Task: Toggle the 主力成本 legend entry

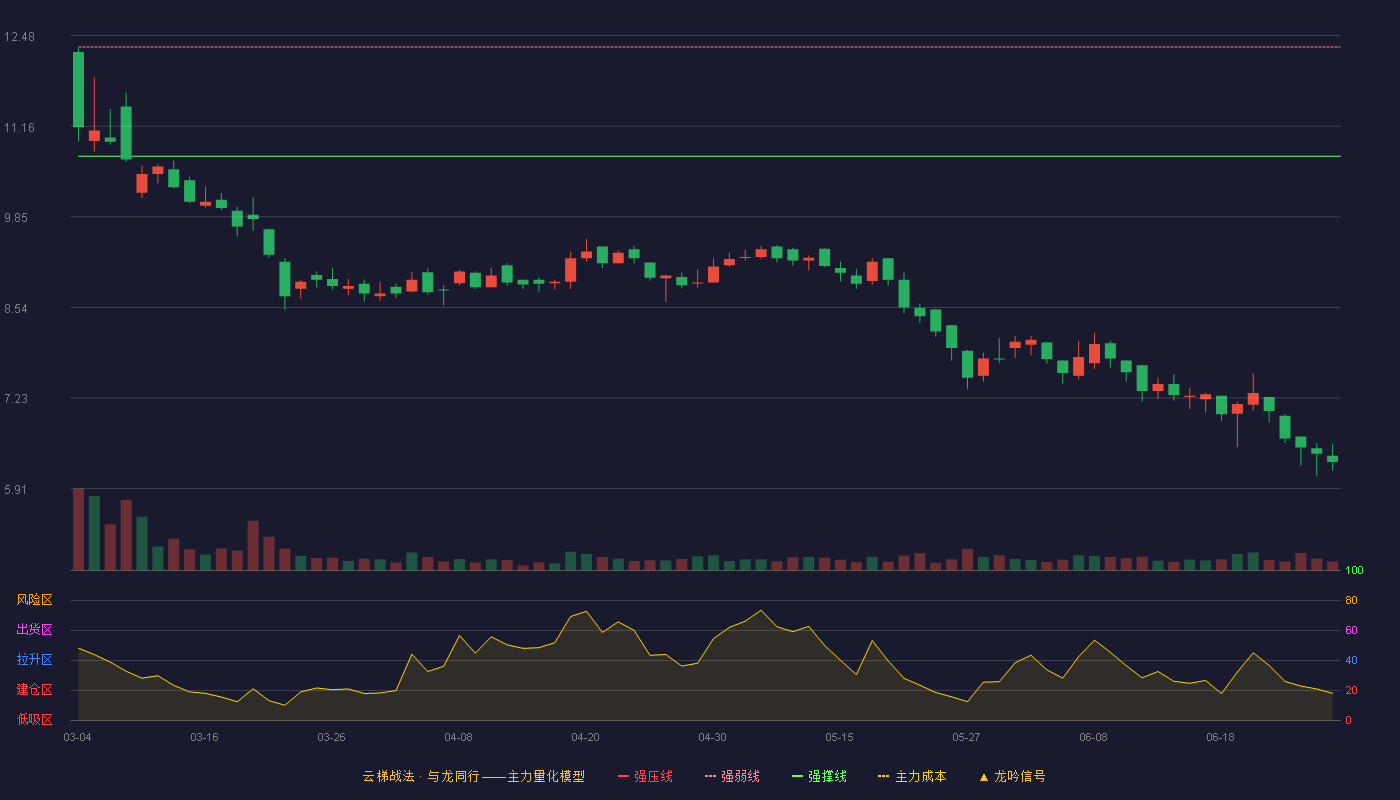Action: [x=912, y=776]
